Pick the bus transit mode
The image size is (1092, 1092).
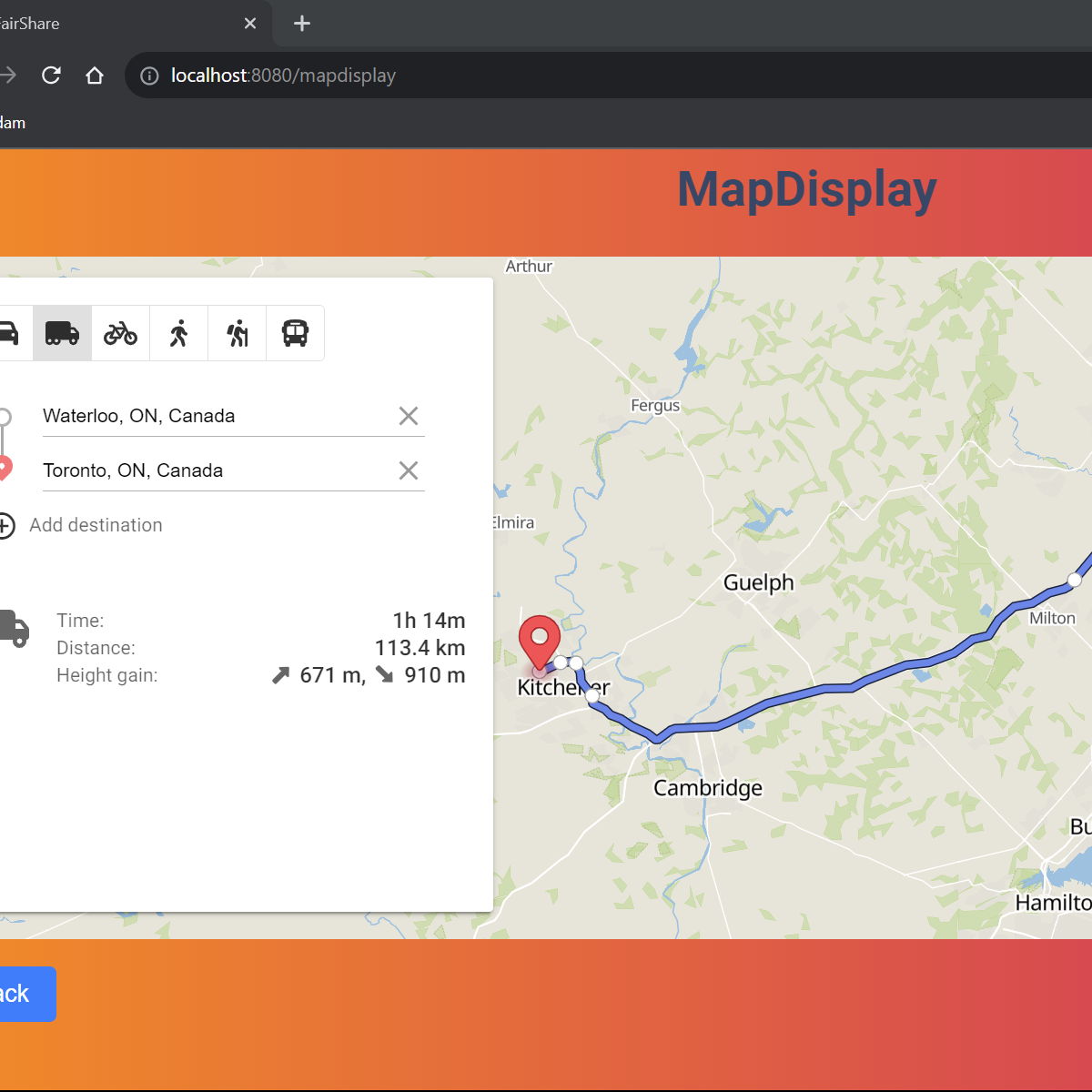point(295,333)
